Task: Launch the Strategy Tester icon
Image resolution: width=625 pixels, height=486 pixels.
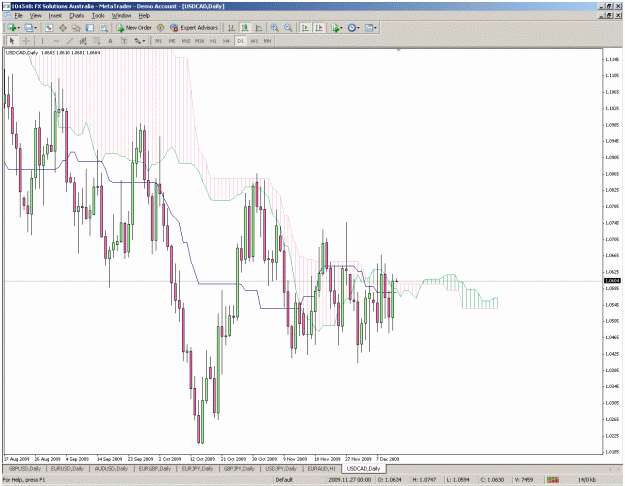Action: tap(104, 28)
